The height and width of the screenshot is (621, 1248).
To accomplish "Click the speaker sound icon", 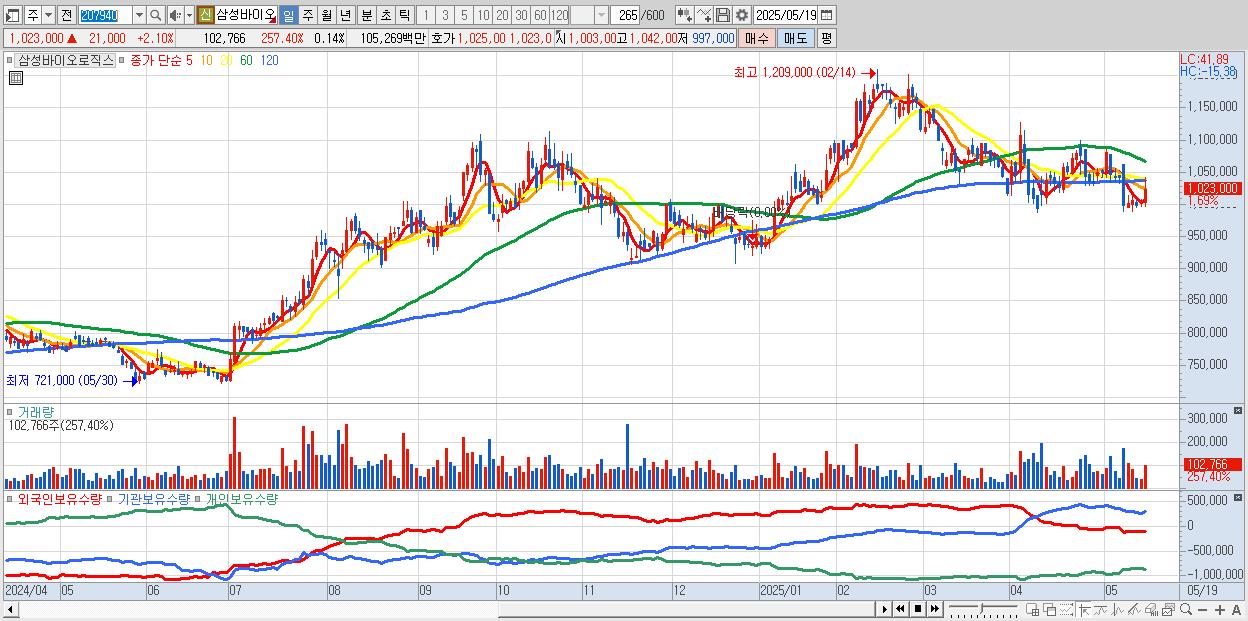I will coord(175,15).
